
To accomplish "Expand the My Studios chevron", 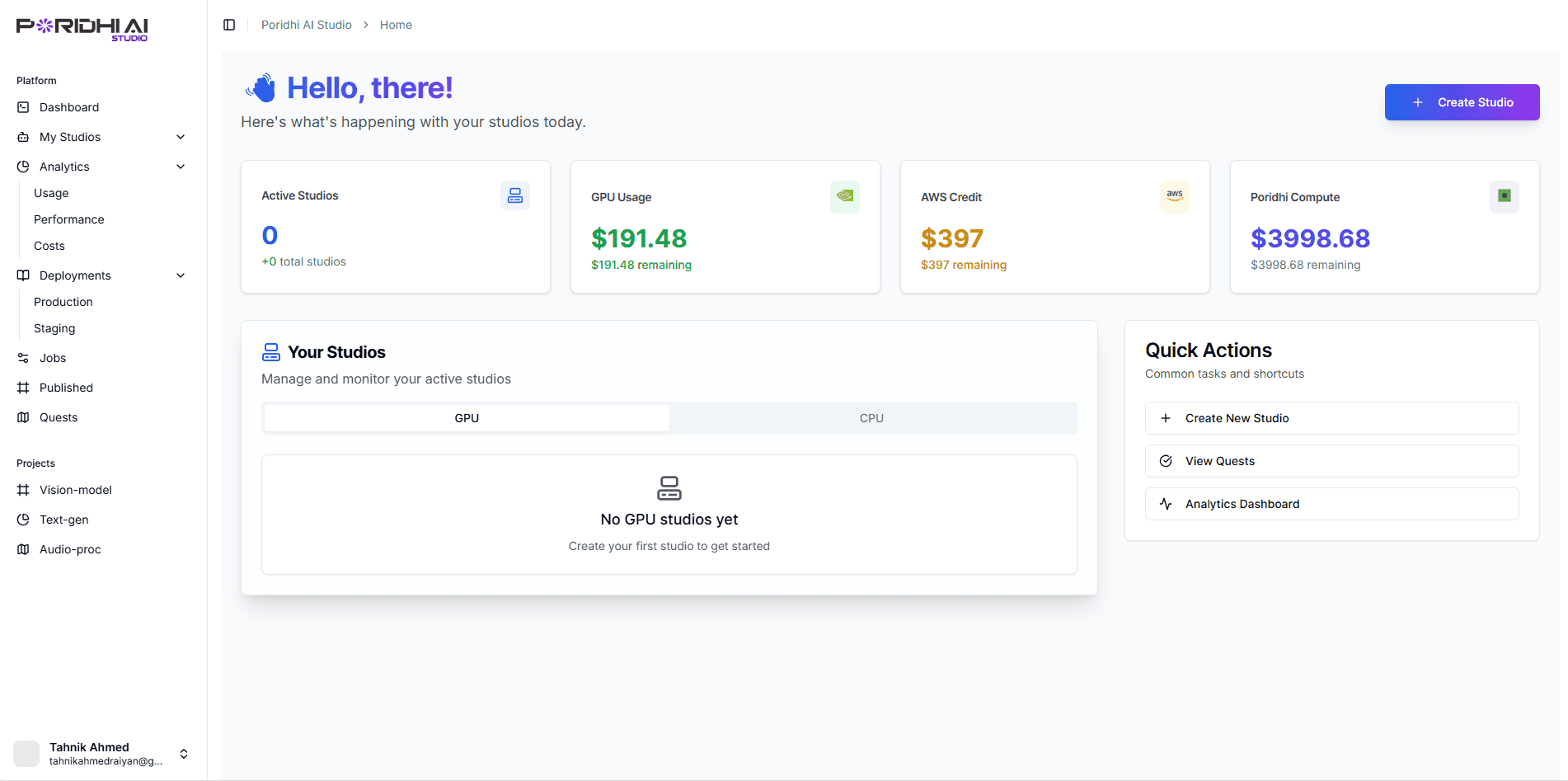I will point(181,137).
